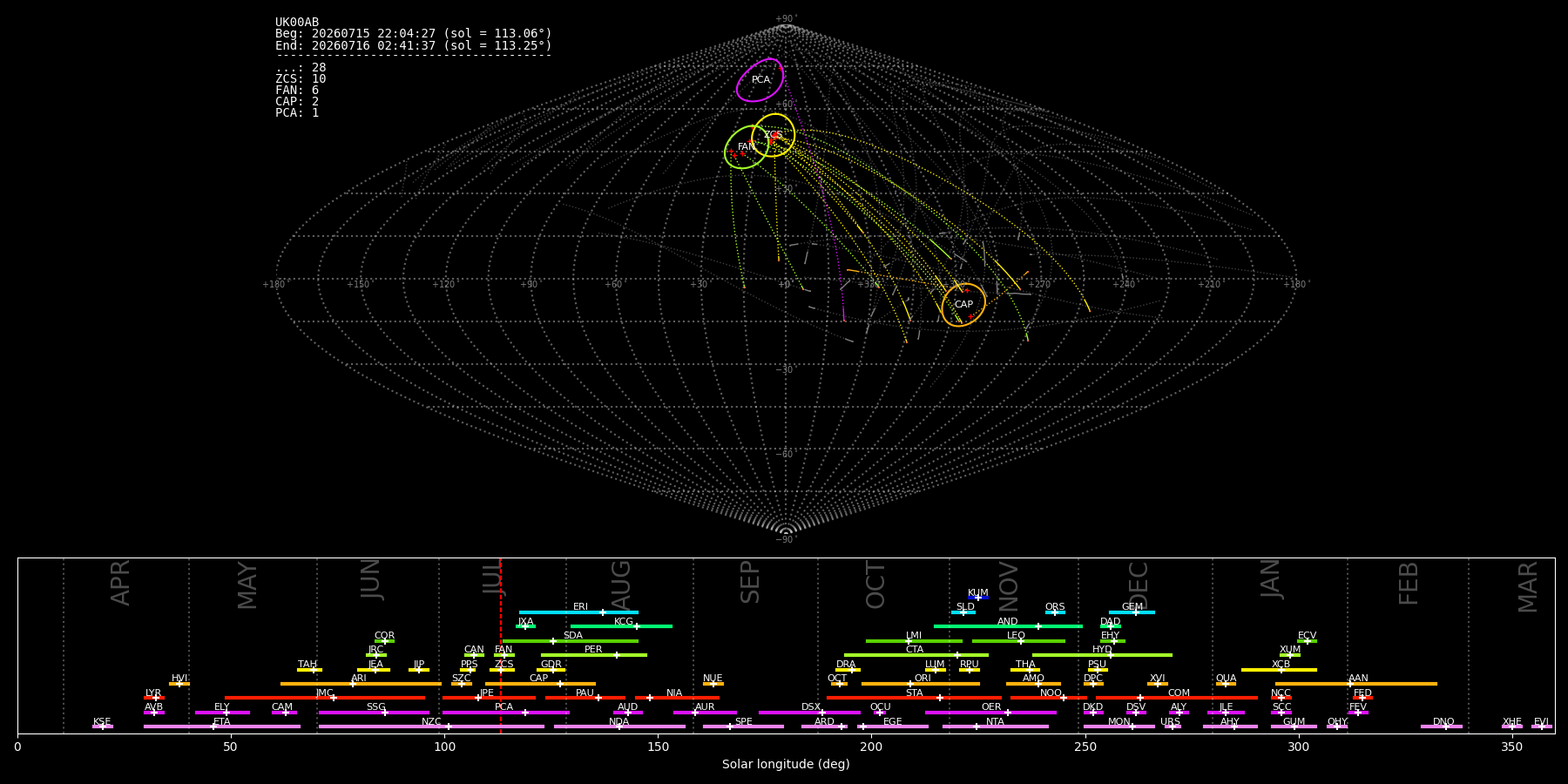Viewport: 1568px width, 784px height.
Task: Click the QUA shower marker in January
Action: coord(1226,684)
